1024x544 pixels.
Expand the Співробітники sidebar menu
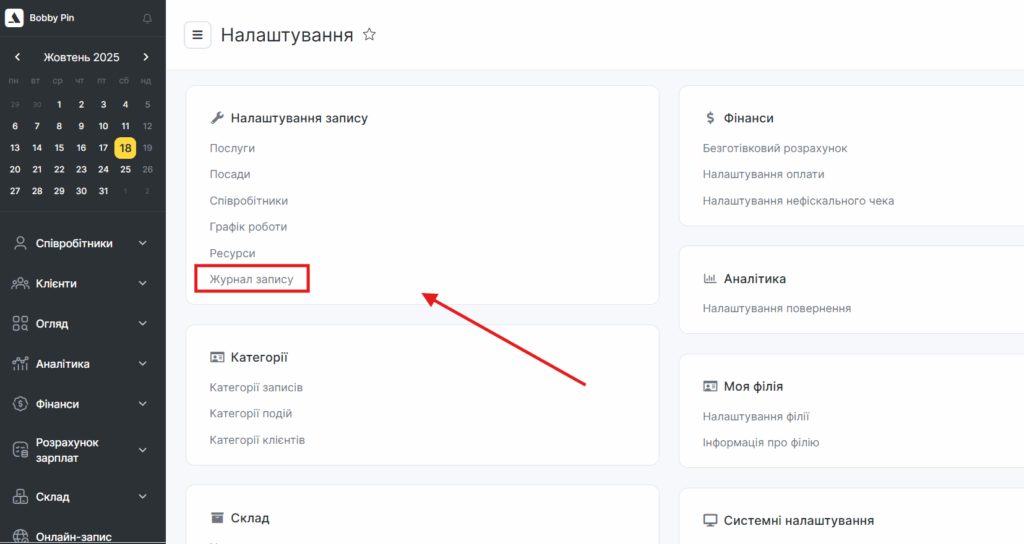[x=142, y=243]
